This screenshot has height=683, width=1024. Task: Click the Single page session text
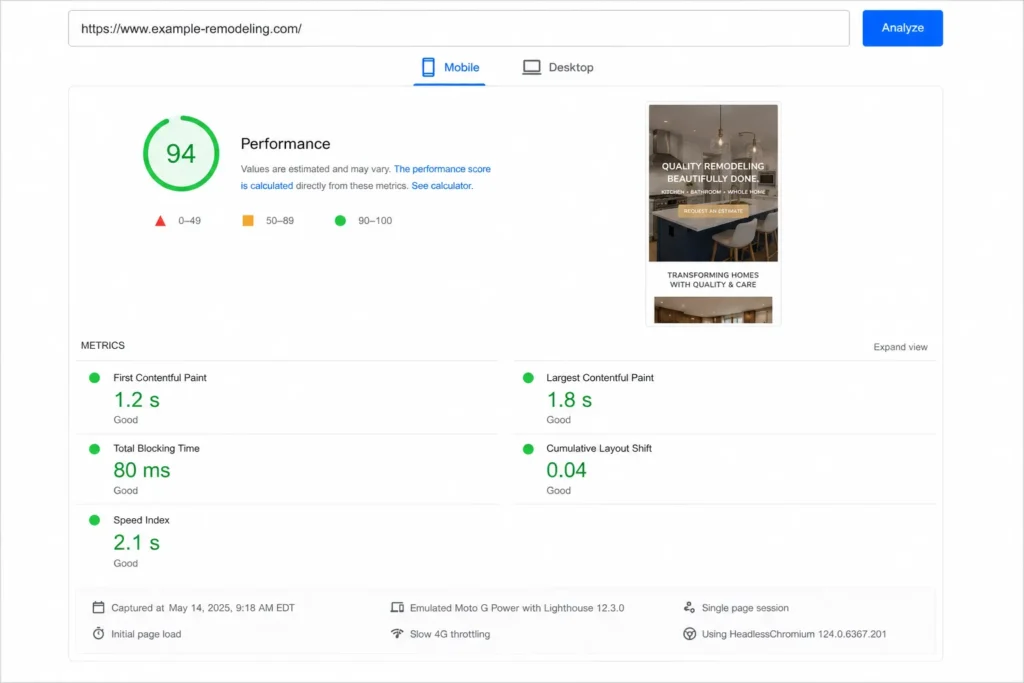745,607
